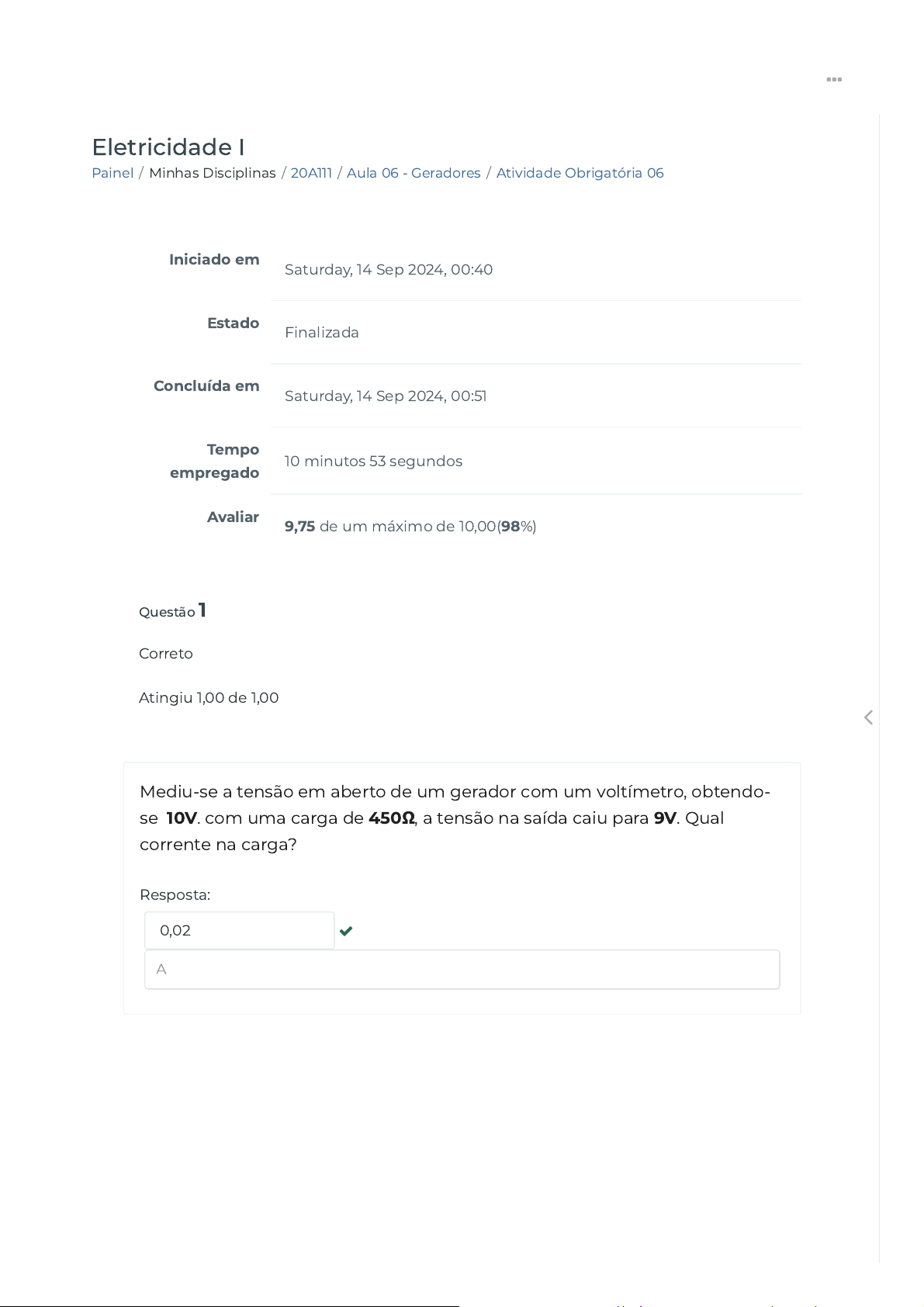Click the 10 minutos 53 segundos duration
The height and width of the screenshot is (1307, 924).
click(373, 462)
